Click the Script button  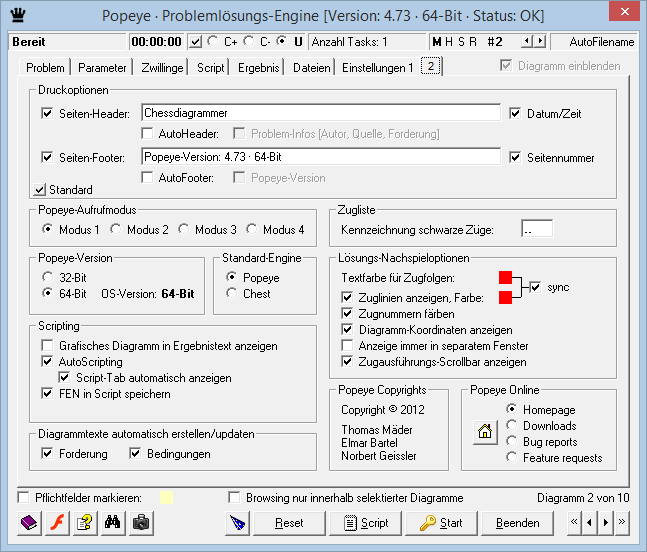[366, 523]
